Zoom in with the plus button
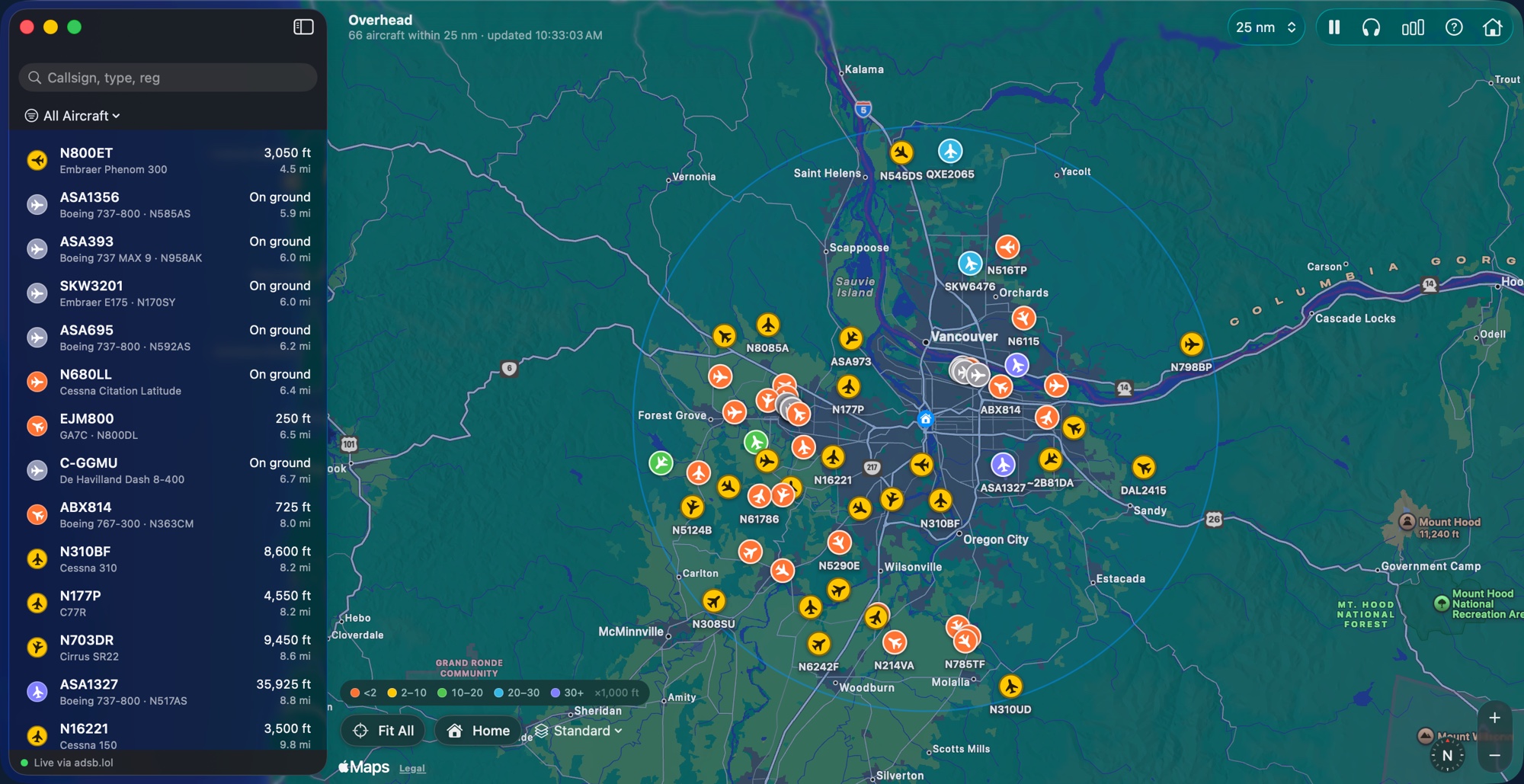The height and width of the screenshot is (784, 1524). [x=1494, y=718]
